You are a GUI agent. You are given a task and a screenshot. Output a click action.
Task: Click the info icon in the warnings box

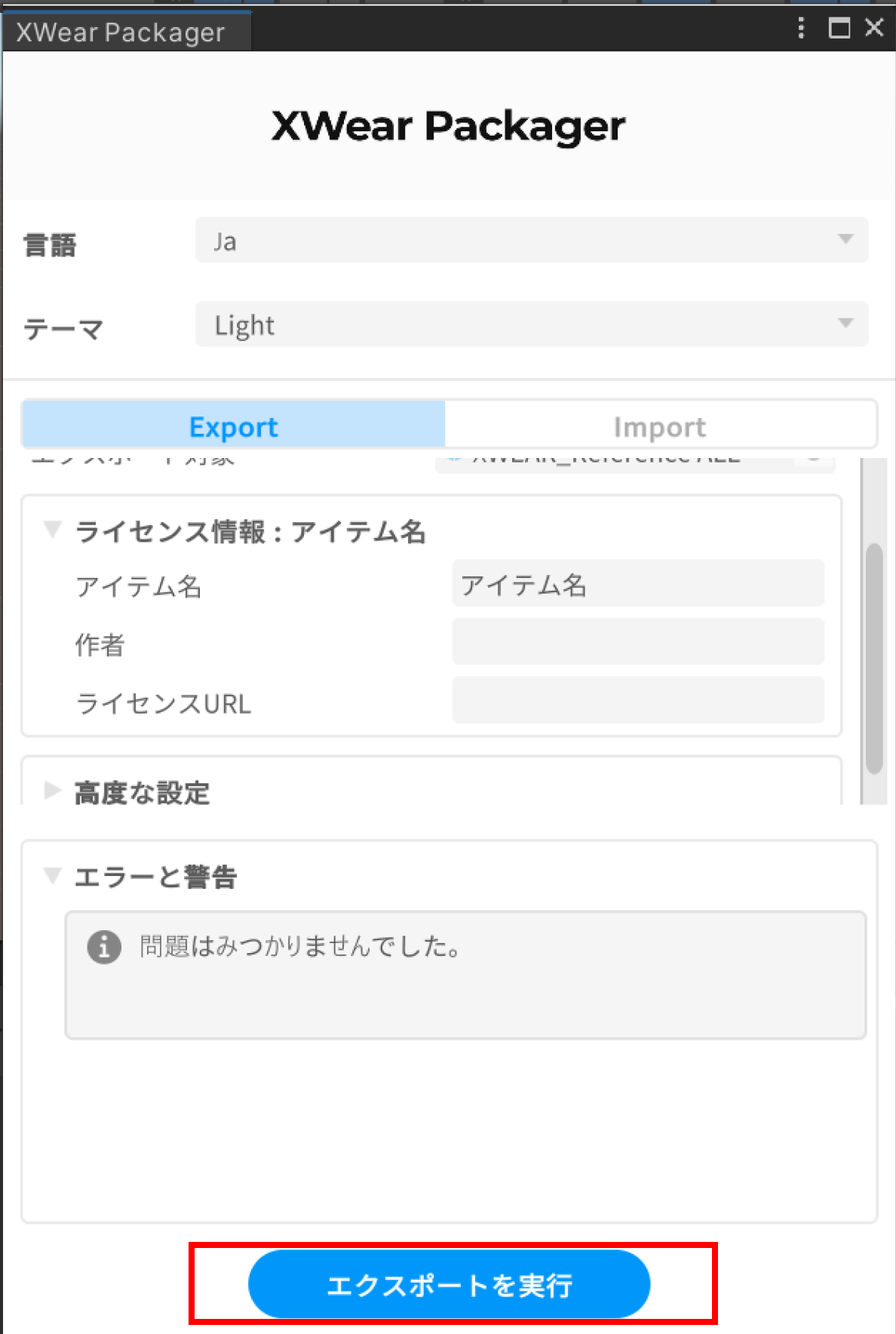click(104, 946)
